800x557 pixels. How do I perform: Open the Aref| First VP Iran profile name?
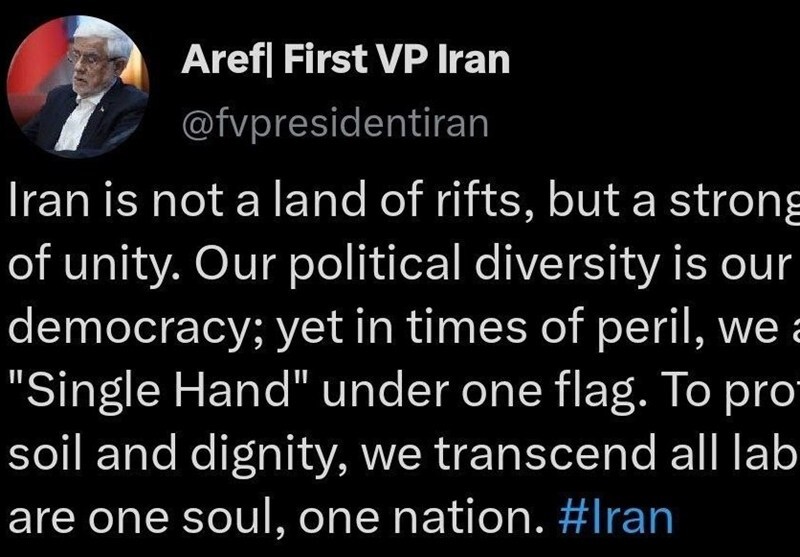pyautogui.click(x=346, y=62)
